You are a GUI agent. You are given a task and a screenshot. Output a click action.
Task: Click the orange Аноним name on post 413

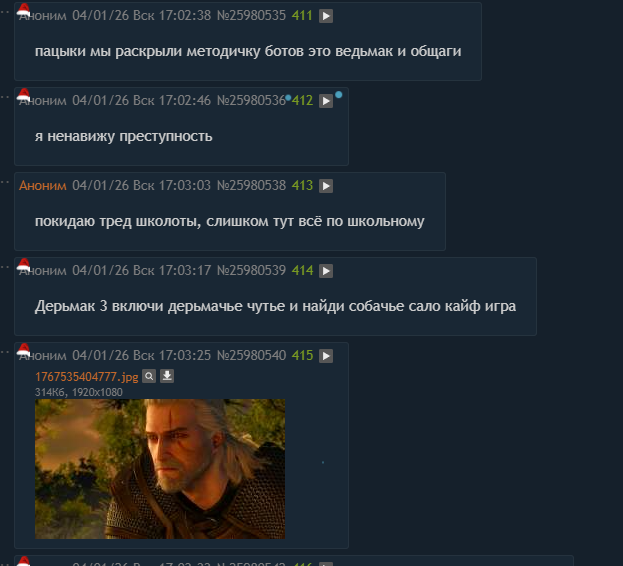pos(43,185)
